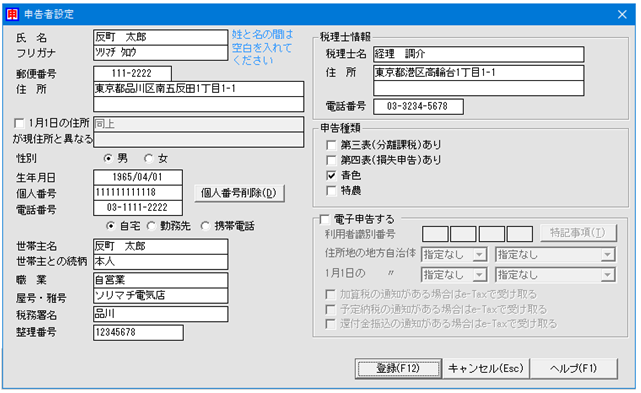Image resolution: width=641 pixels, height=393 pixels.
Task: Click the 郵便番号 field 111-2222
Action: 132,74
